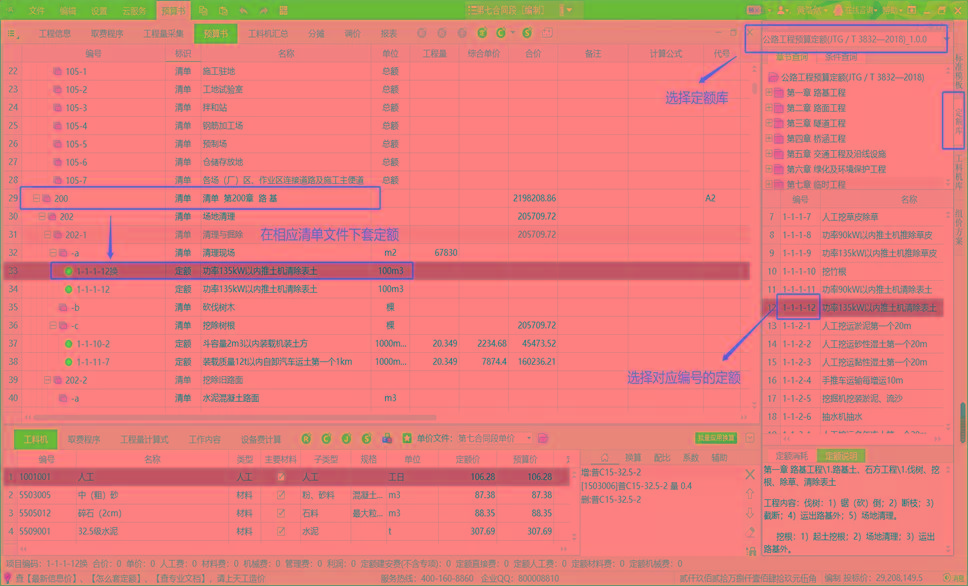This screenshot has height=586, width=968.
Task: Open the 调价 tab
Action: (353, 33)
